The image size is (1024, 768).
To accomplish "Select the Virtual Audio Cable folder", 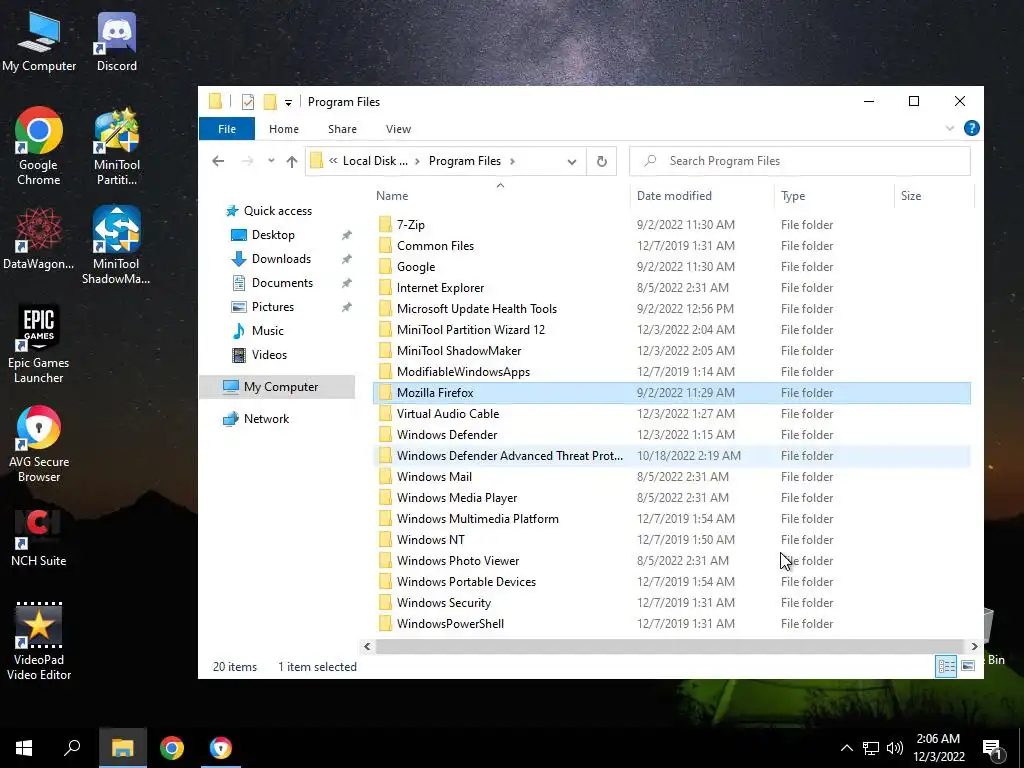I will coord(672,413).
